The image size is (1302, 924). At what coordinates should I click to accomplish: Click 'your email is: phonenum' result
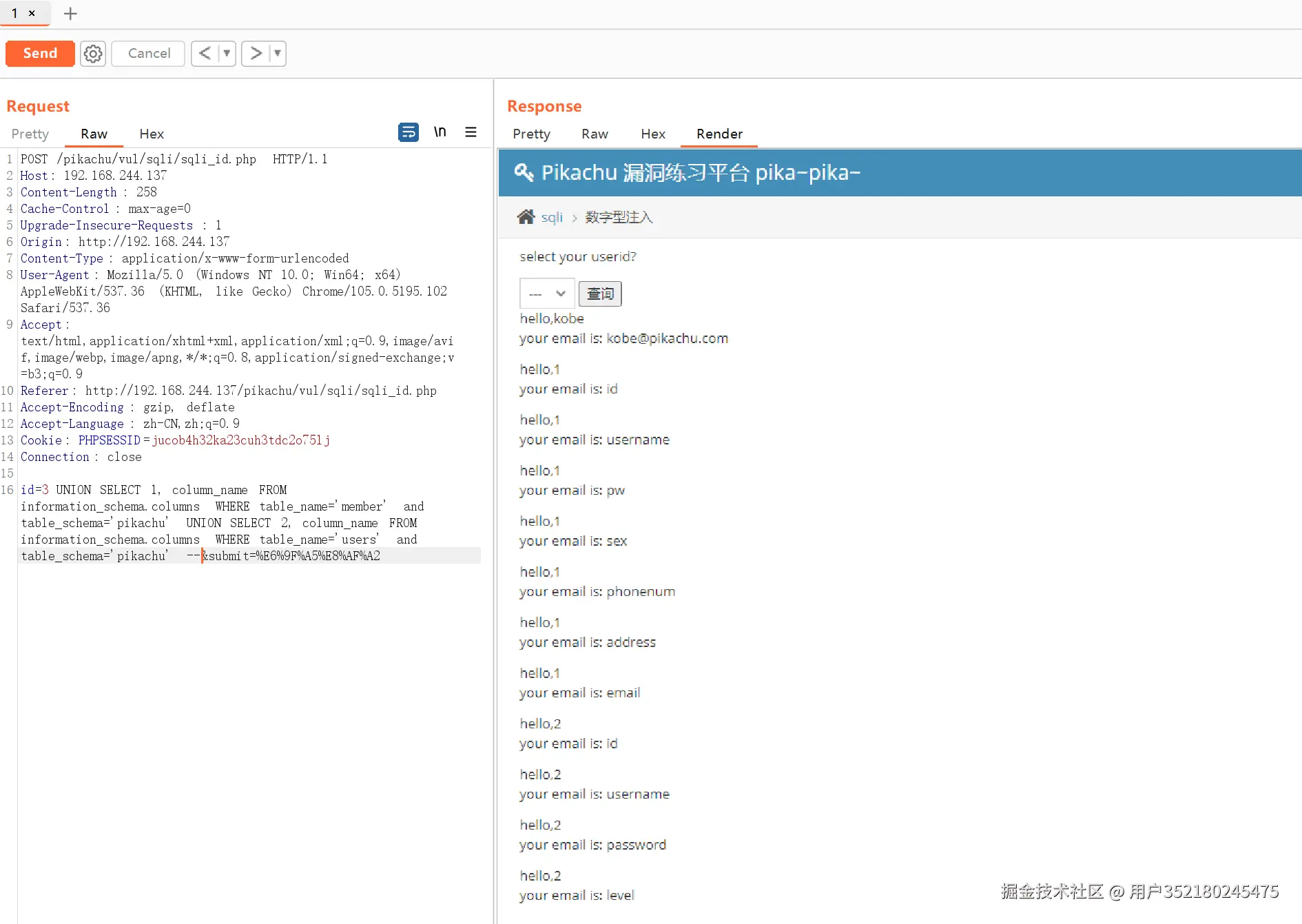point(597,591)
